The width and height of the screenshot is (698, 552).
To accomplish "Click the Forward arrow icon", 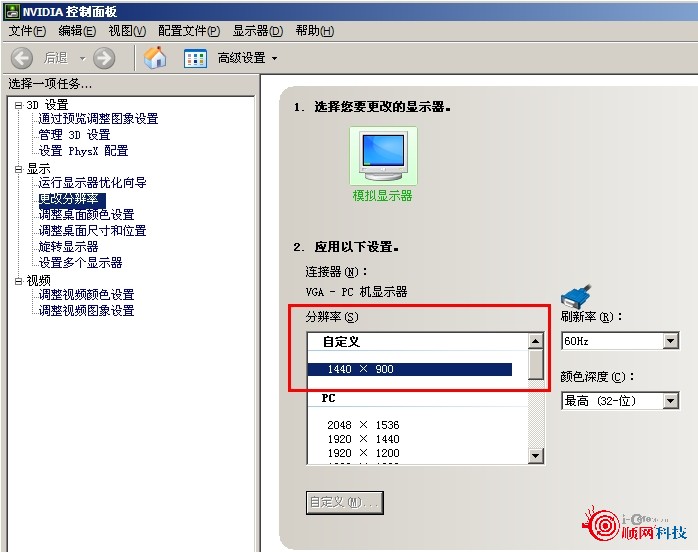I will click(x=104, y=58).
